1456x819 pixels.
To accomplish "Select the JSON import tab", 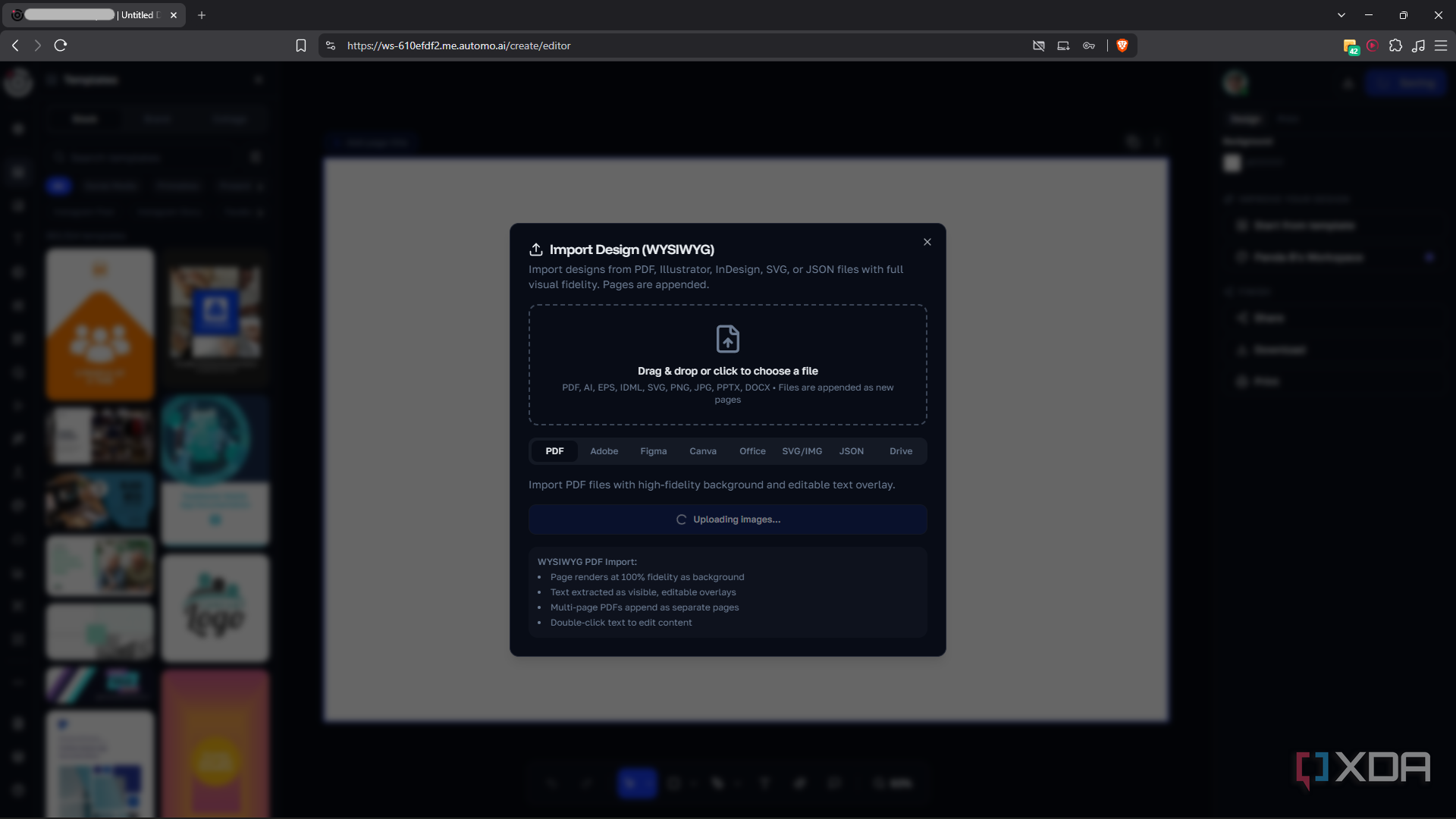I will (x=851, y=451).
